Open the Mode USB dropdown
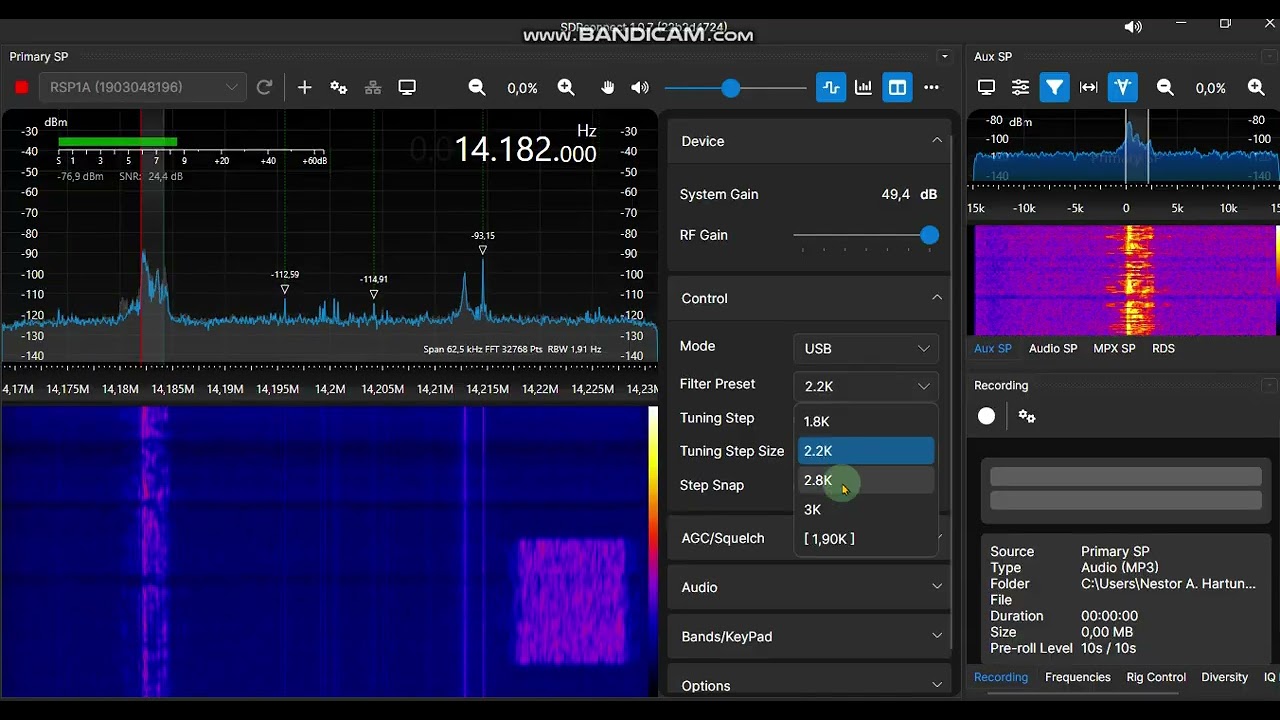 click(x=866, y=348)
